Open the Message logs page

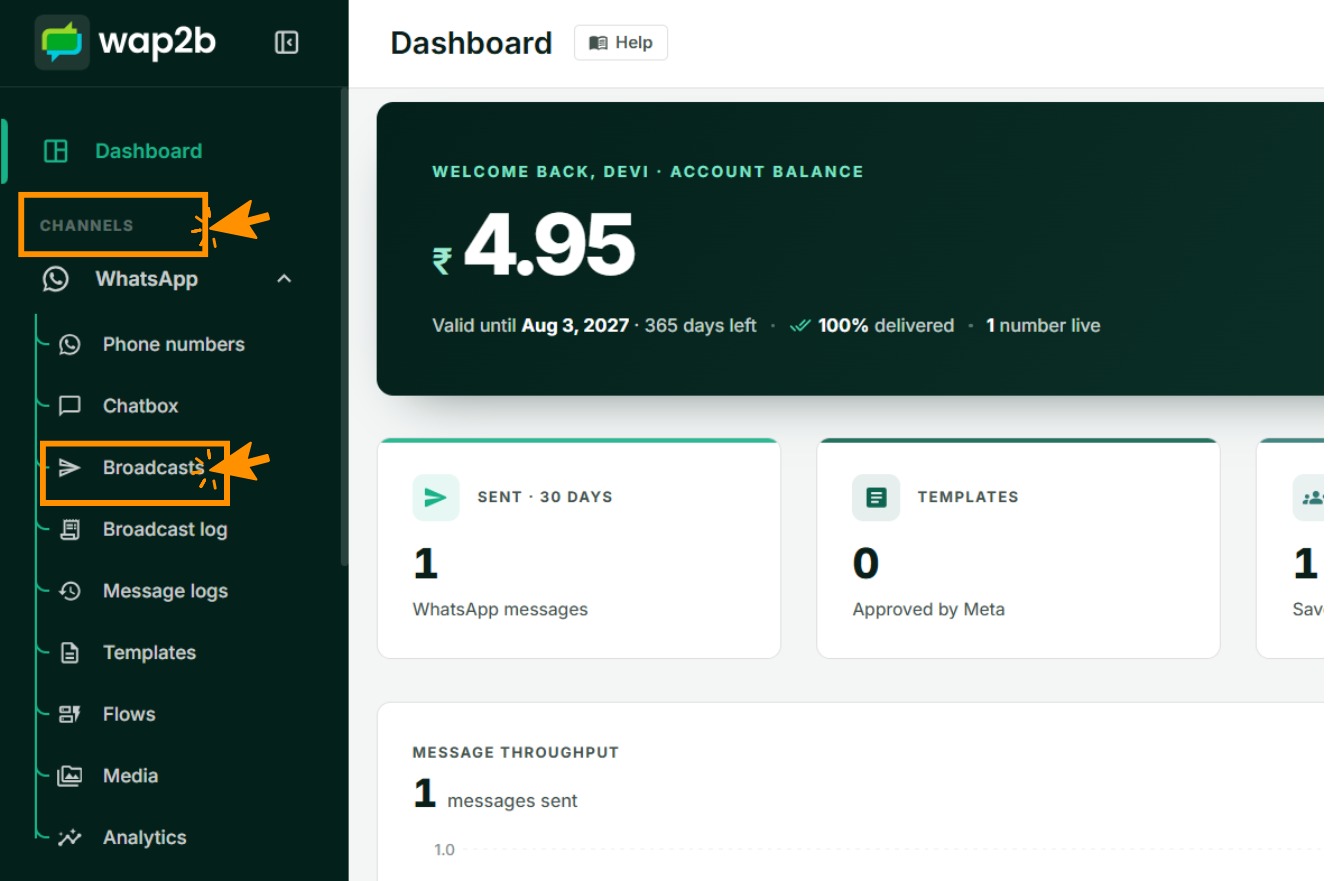click(165, 591)
